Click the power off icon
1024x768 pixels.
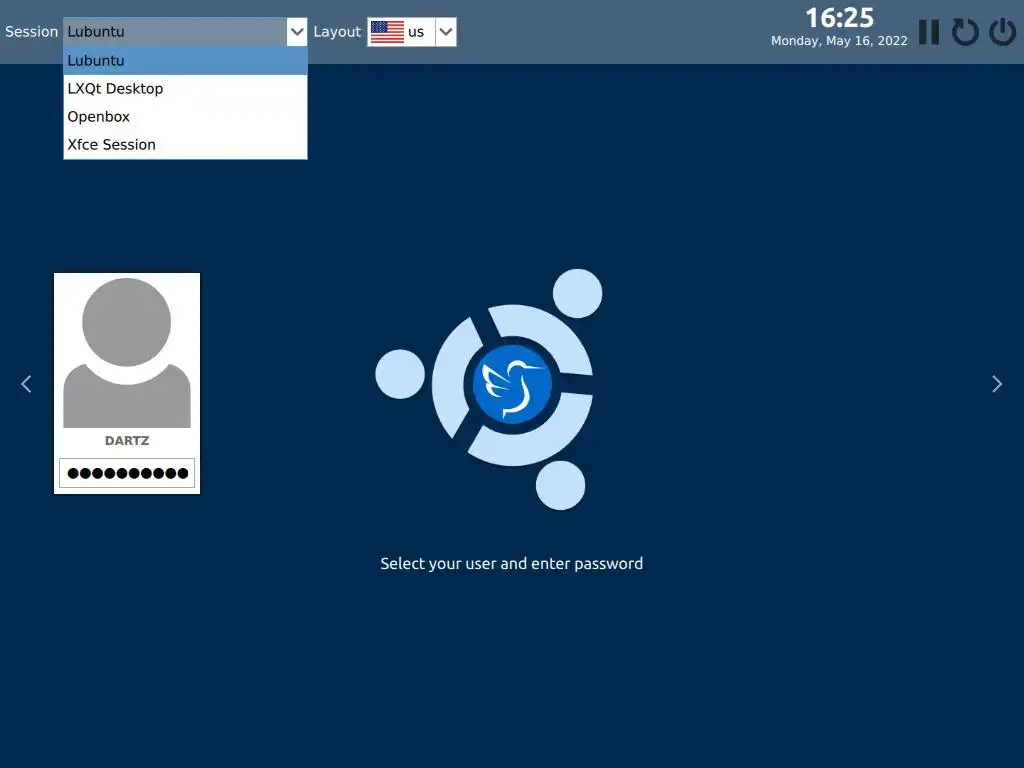pyautogui.click(x=1002, y=32)
